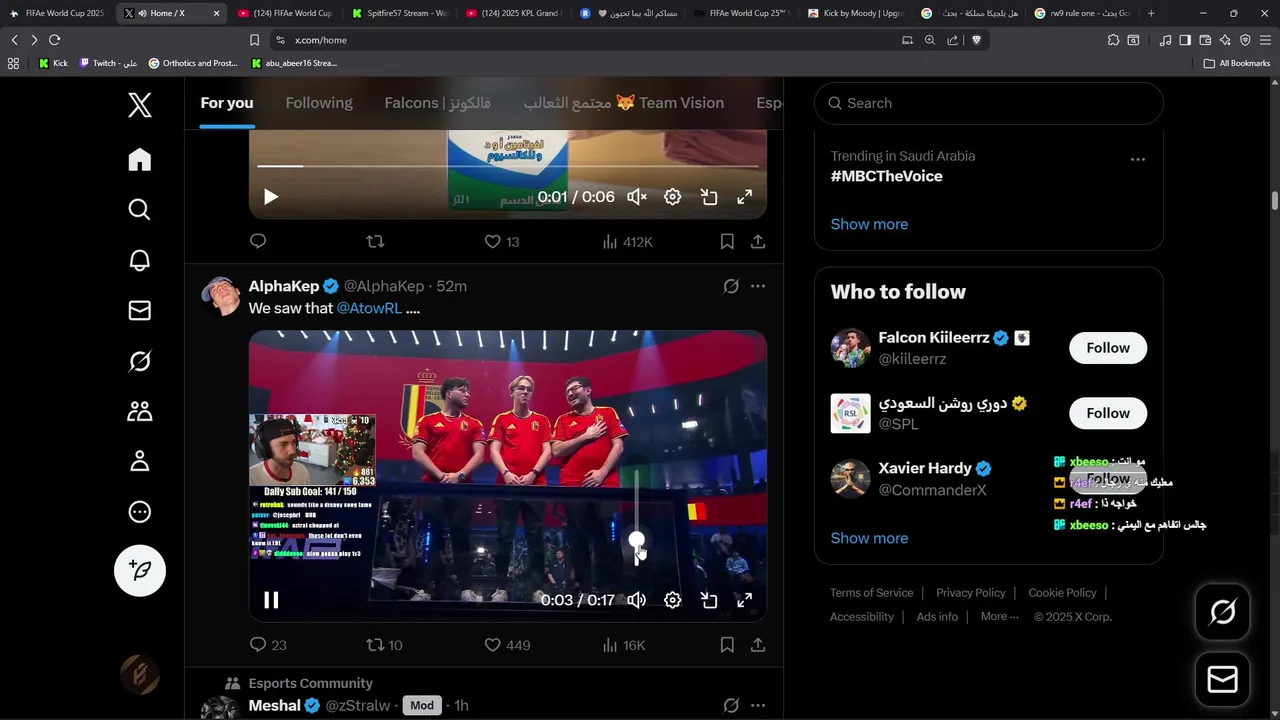Viewport: 1280px width, 720px height.
Task: Open Explore search icon in sidebar
Action: point(140,210)
